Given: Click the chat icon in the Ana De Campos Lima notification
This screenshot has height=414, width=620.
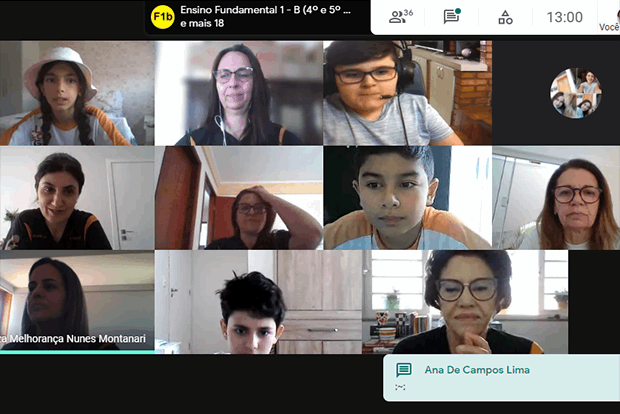Looking at the screenshot, I should click(404, 370).
